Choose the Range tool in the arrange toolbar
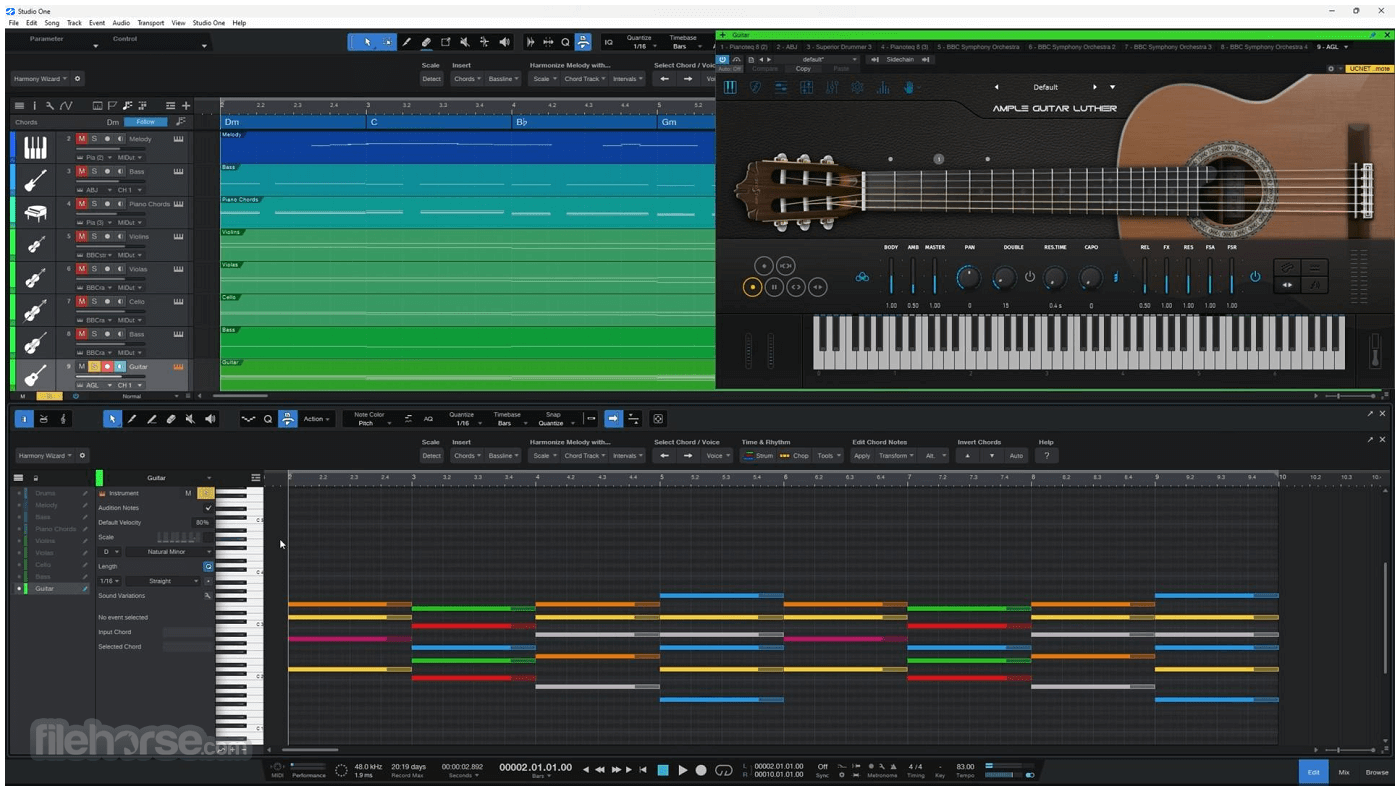 (387, 42)
